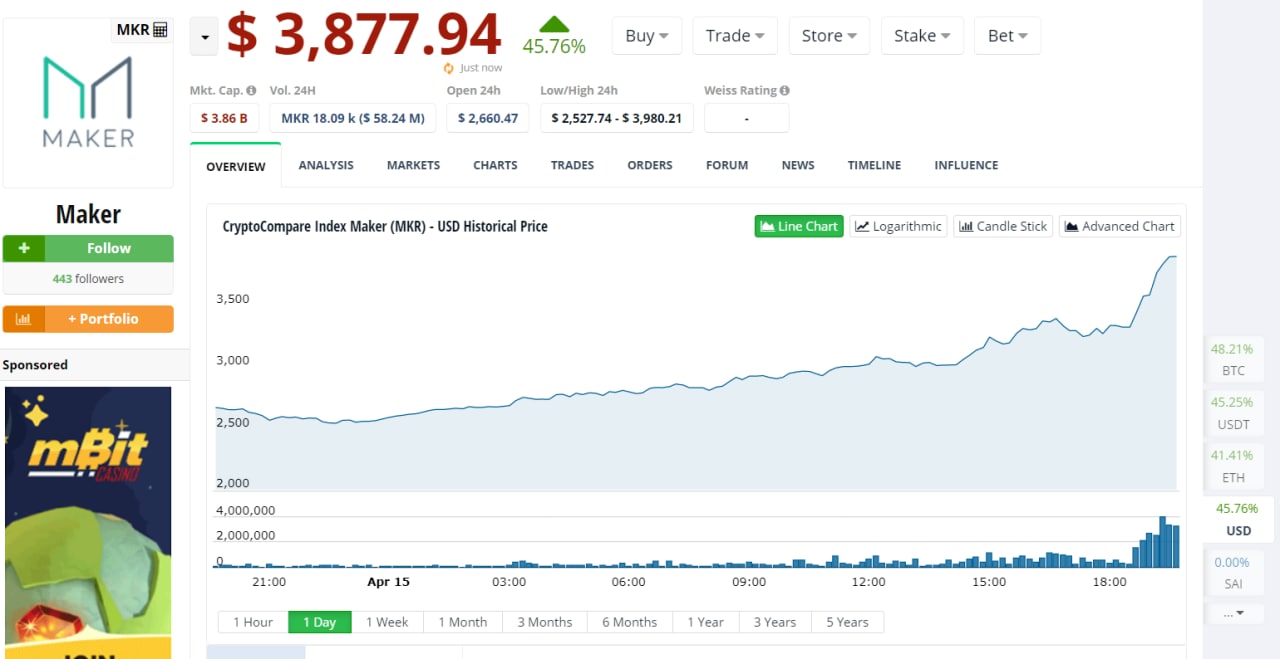Click the green up arrow price change indicator
Image resolution: width=1280 pixels, height=659 pixels.
[554, 24]
